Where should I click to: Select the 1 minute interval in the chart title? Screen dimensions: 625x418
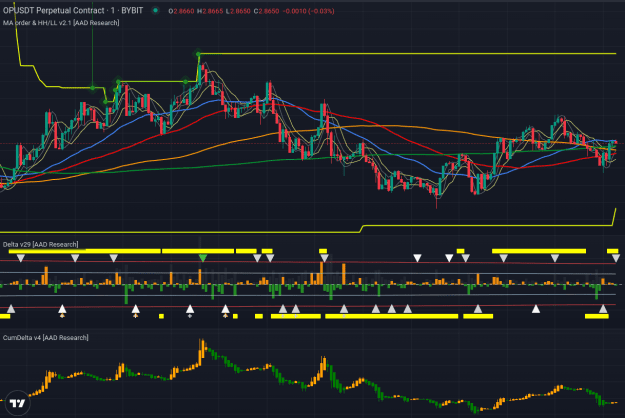click(x=113, y=11)
